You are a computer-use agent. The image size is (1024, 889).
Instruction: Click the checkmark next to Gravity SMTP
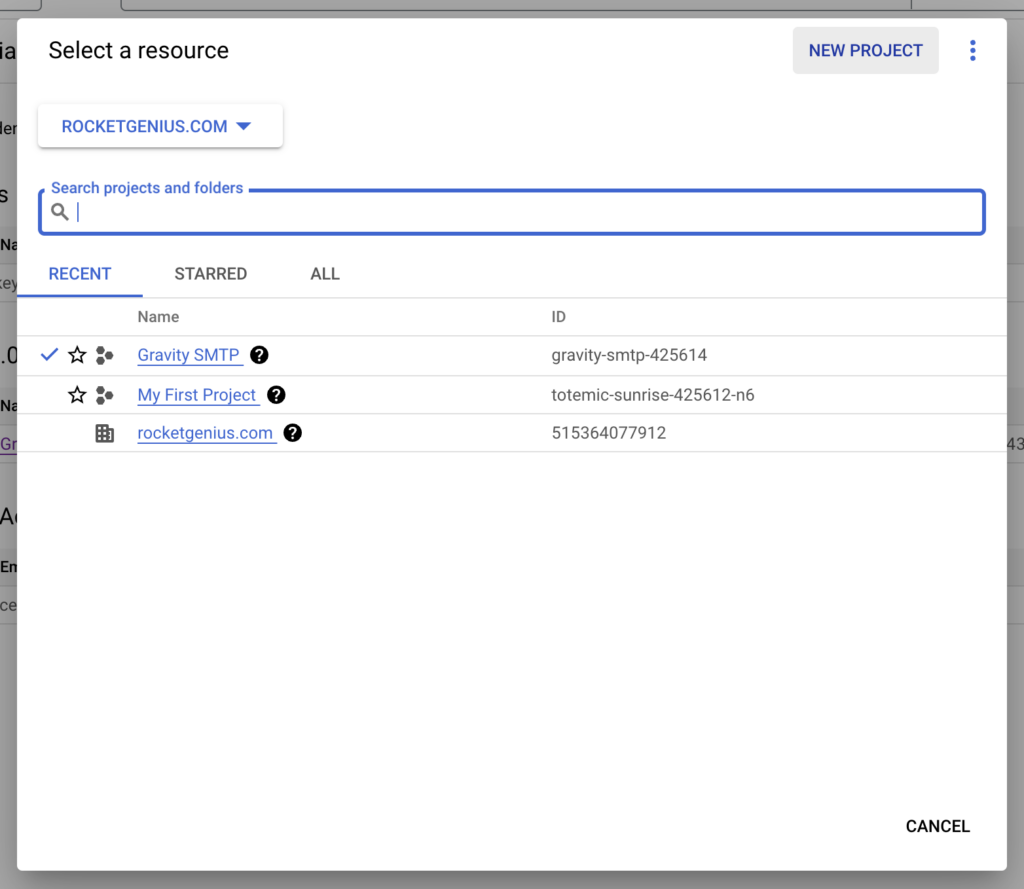49,355
